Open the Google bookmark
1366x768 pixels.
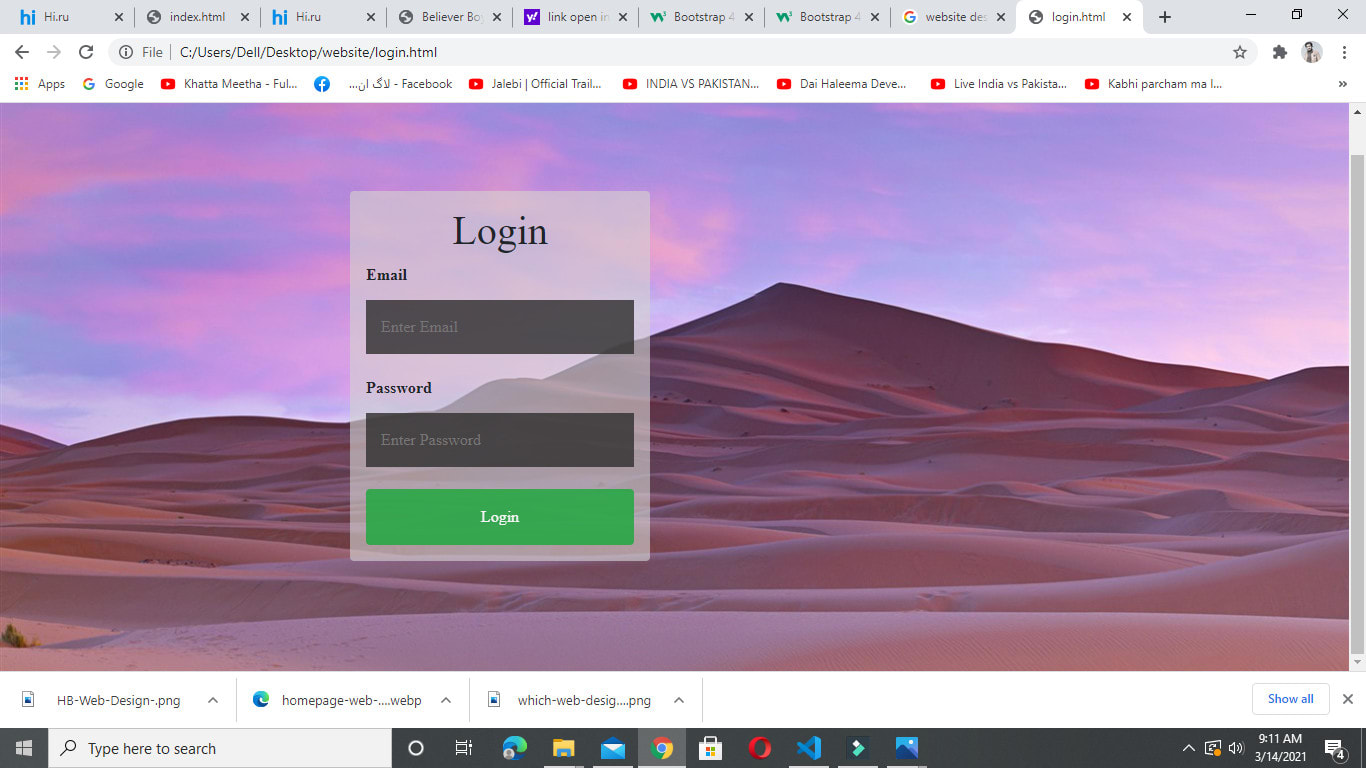point(113,84)
